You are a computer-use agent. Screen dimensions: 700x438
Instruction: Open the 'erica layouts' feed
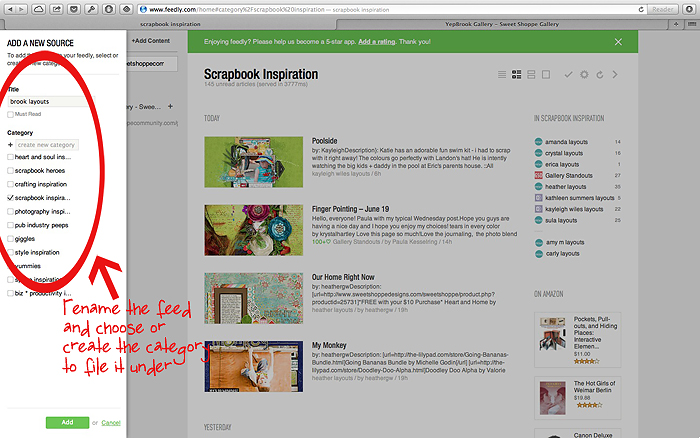(x=562, y=164)
